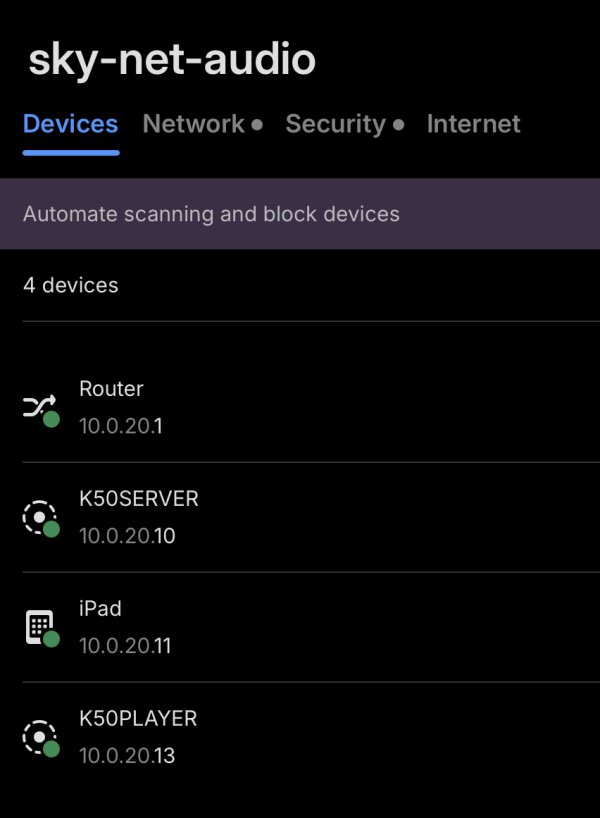Viewport: 600px width, 818px height.
Task: Click the sky-net-audio network title
Action: pos(171,60)
